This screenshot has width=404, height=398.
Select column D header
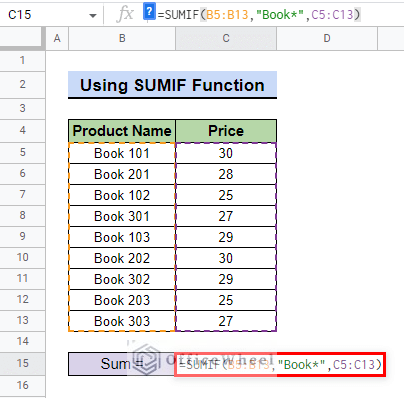[x=327, y=38]
